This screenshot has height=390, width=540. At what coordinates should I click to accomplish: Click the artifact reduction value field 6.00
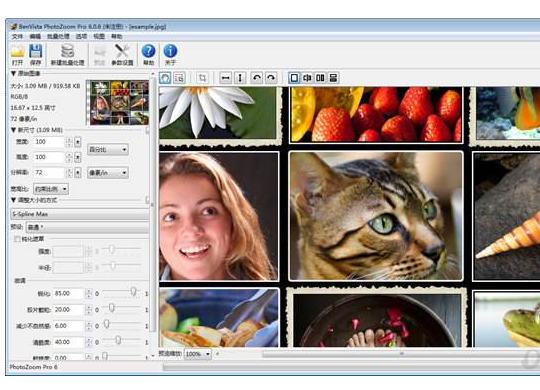tap(68, 326)
